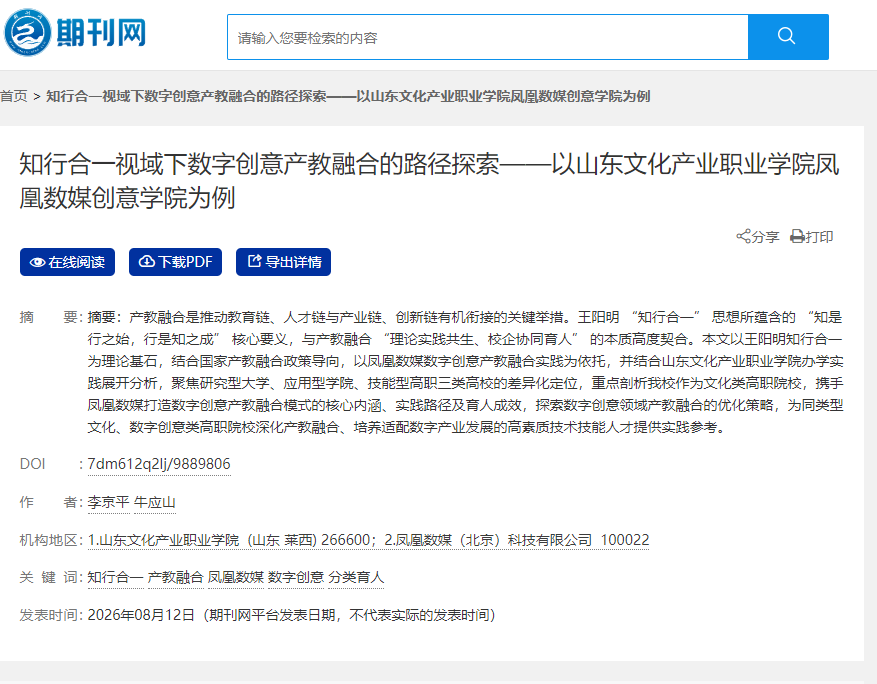Click the 下载PDF button
This screenshot has height=684, width=877.
176,262
